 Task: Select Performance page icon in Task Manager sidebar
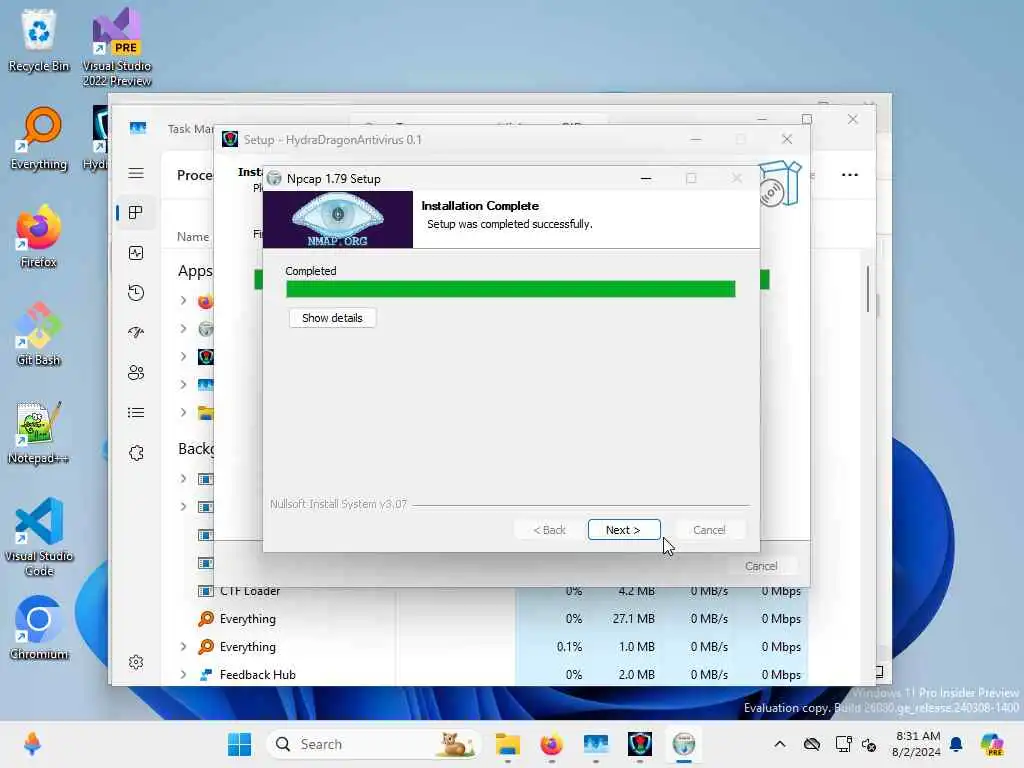click(x=136, y=253)
